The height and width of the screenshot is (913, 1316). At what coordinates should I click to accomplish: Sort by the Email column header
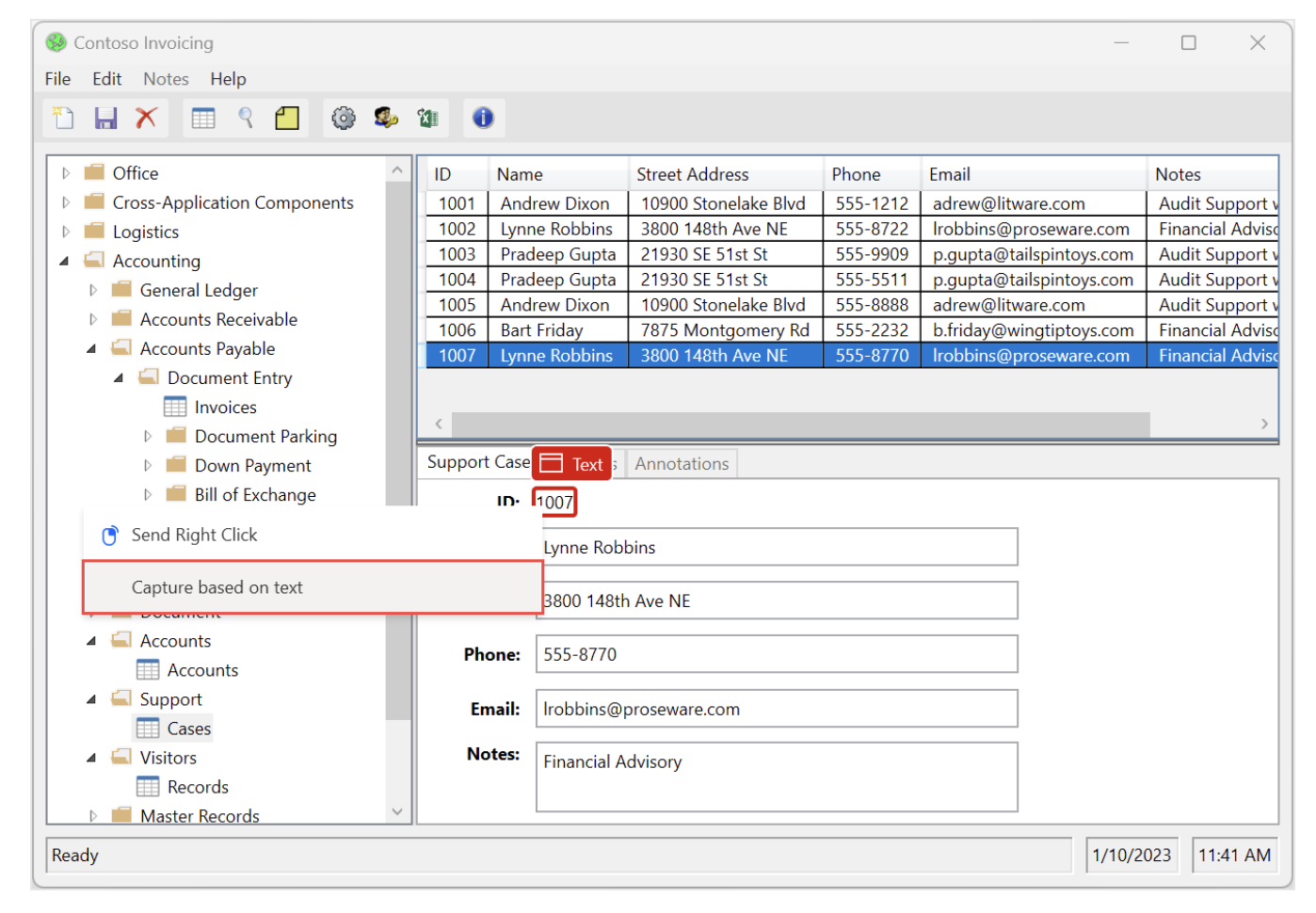1034,174
